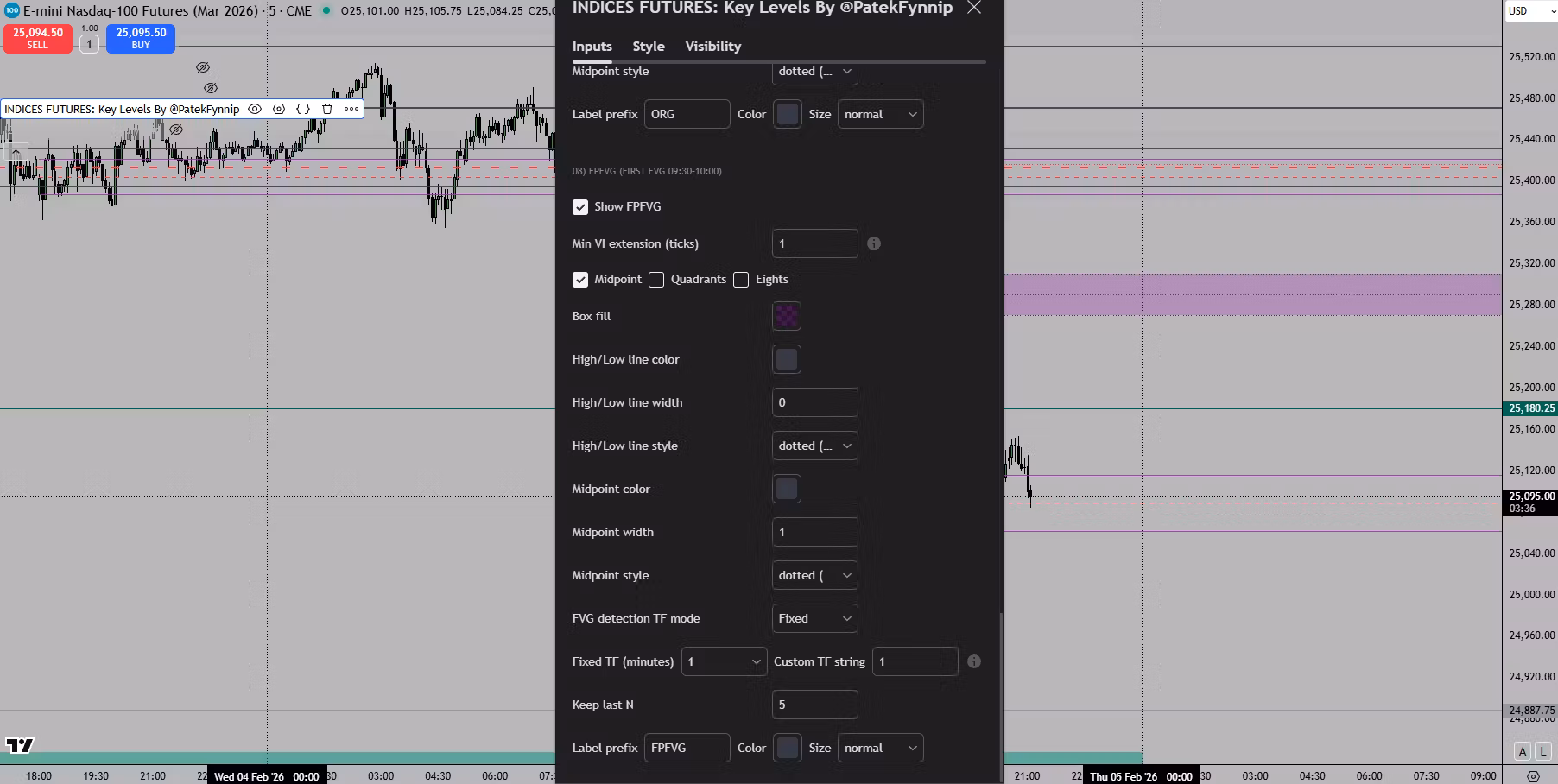Open chart settings hexagon icon at bottom right

pos(1533,775)
